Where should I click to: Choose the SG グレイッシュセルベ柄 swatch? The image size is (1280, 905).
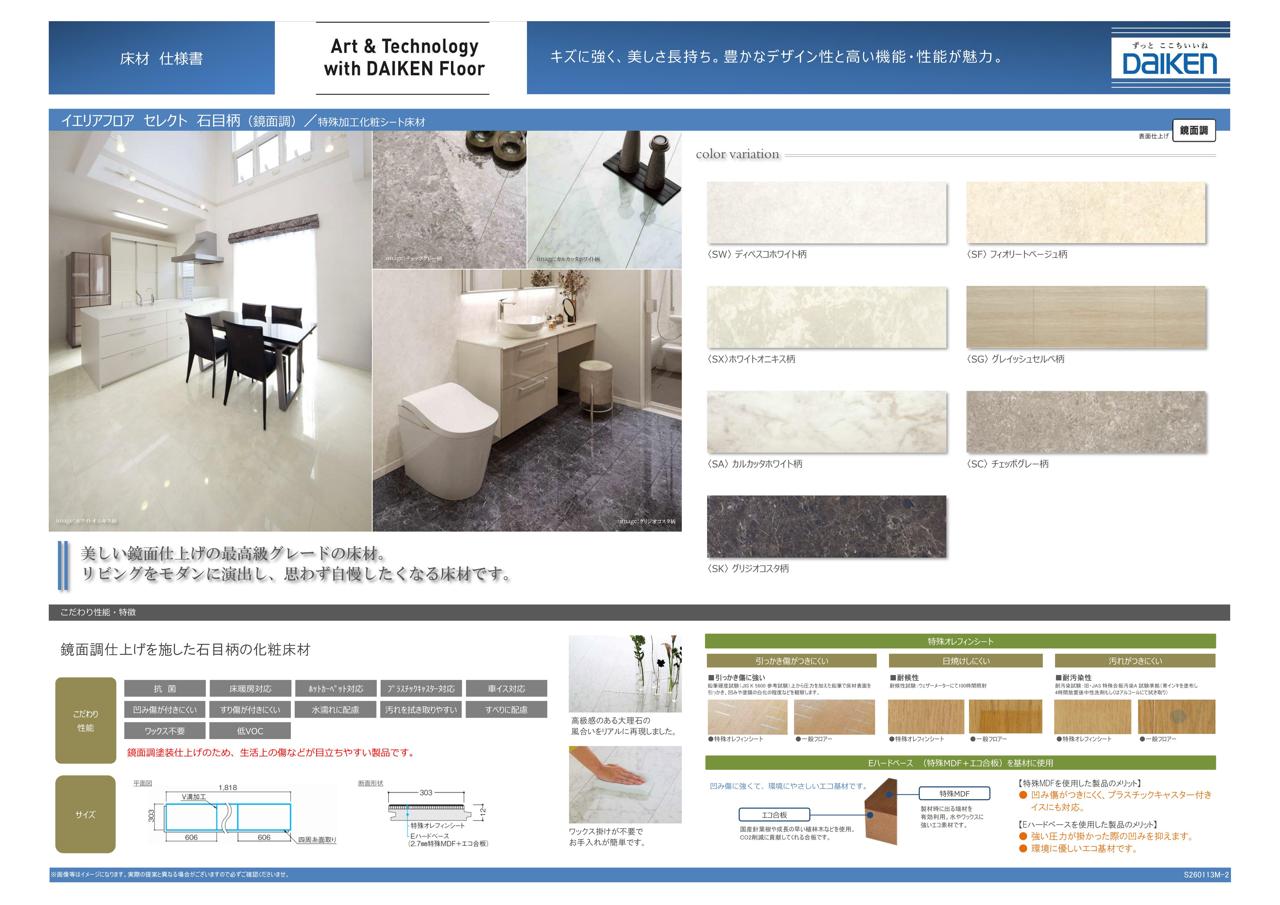pyautogui.click(x=1085, y=317)
